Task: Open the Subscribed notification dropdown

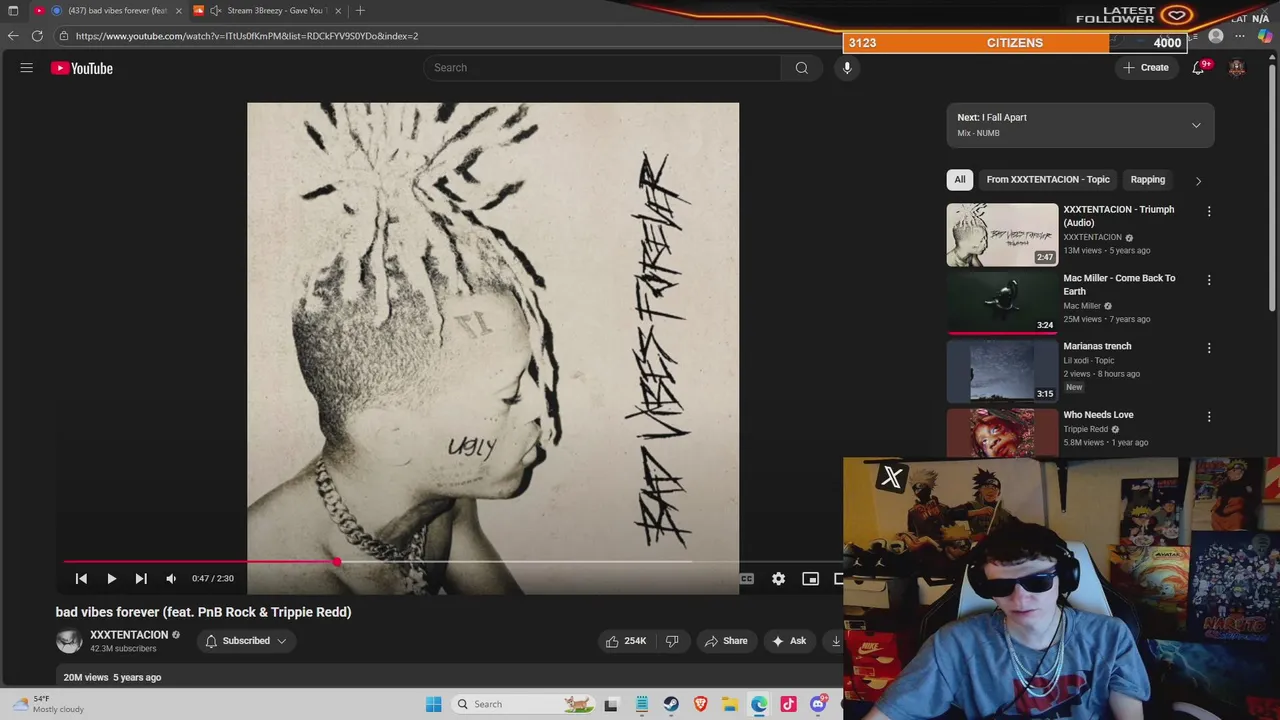Action: pos(246,641)
